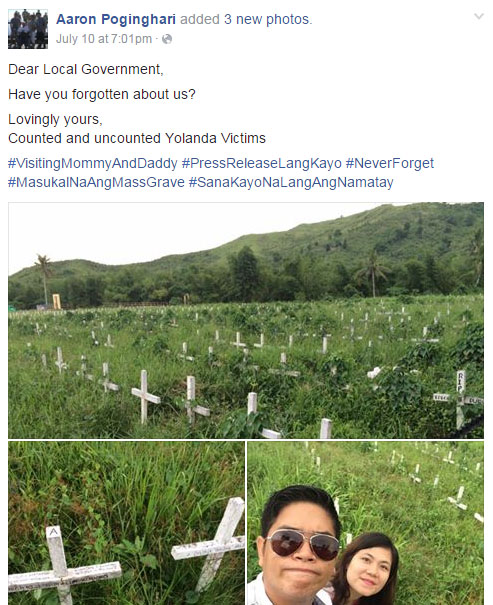
Task: Click the 'Counted and uncounted Yolanda Victims' line
Action: click(x=137, y=138)
